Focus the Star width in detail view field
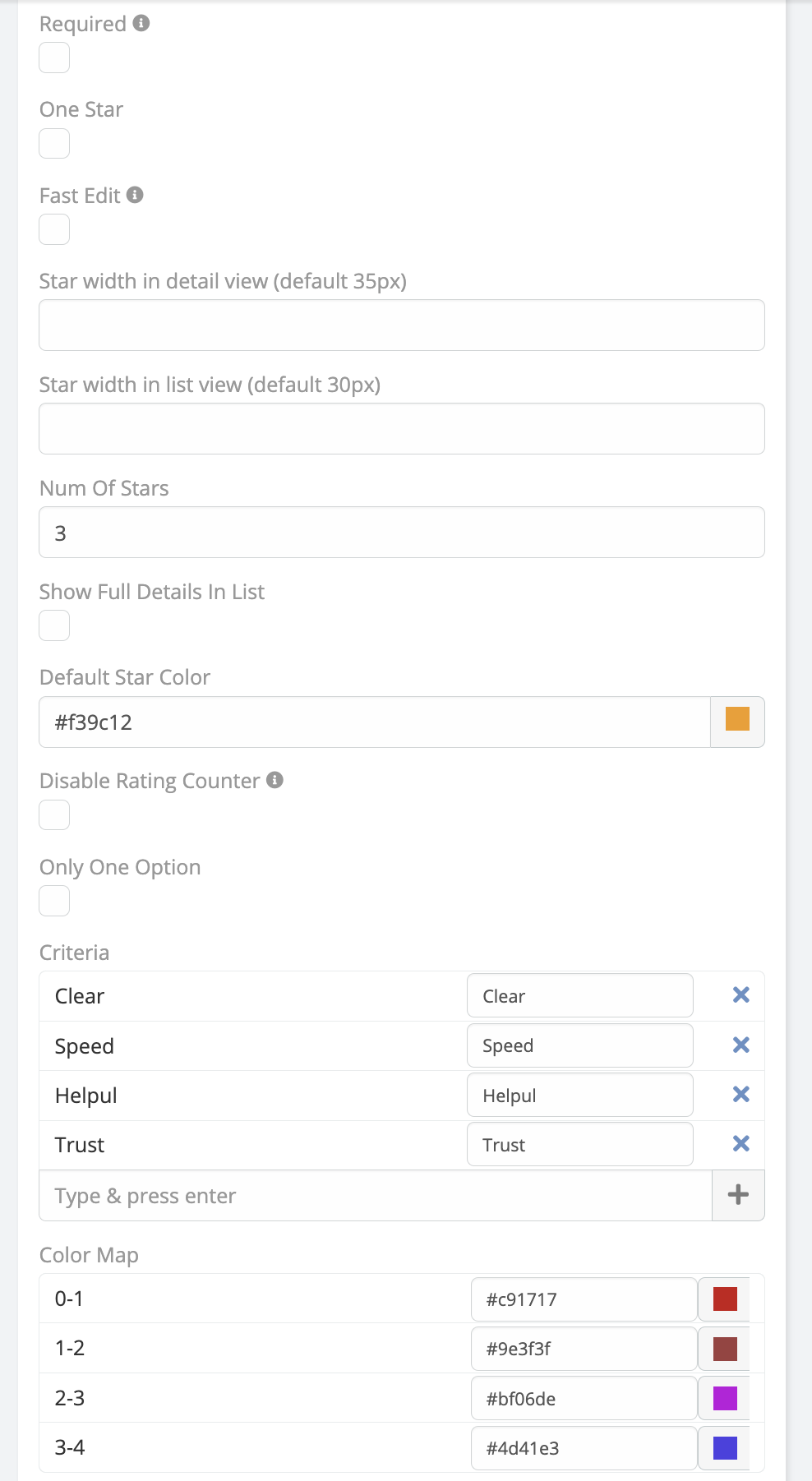Screen dimensions: 812x1481 click(401, 325)
